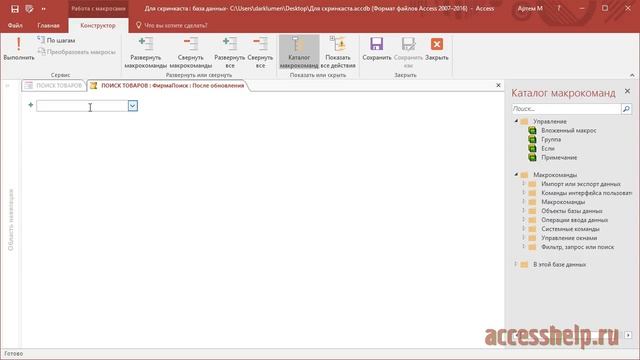Click the action catalog Поиск field

566,109
